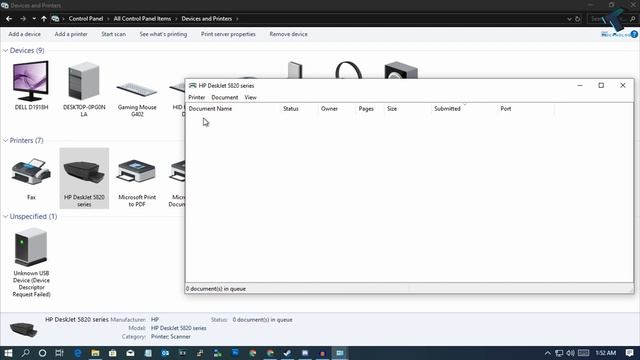Screen dimensions: 640x360
Task: Click See what's printing
Action: click(163, 34)
